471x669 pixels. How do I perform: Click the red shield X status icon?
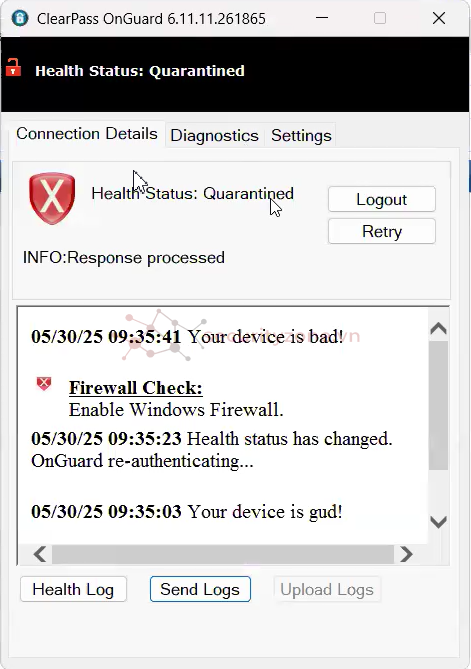(52, 198)
